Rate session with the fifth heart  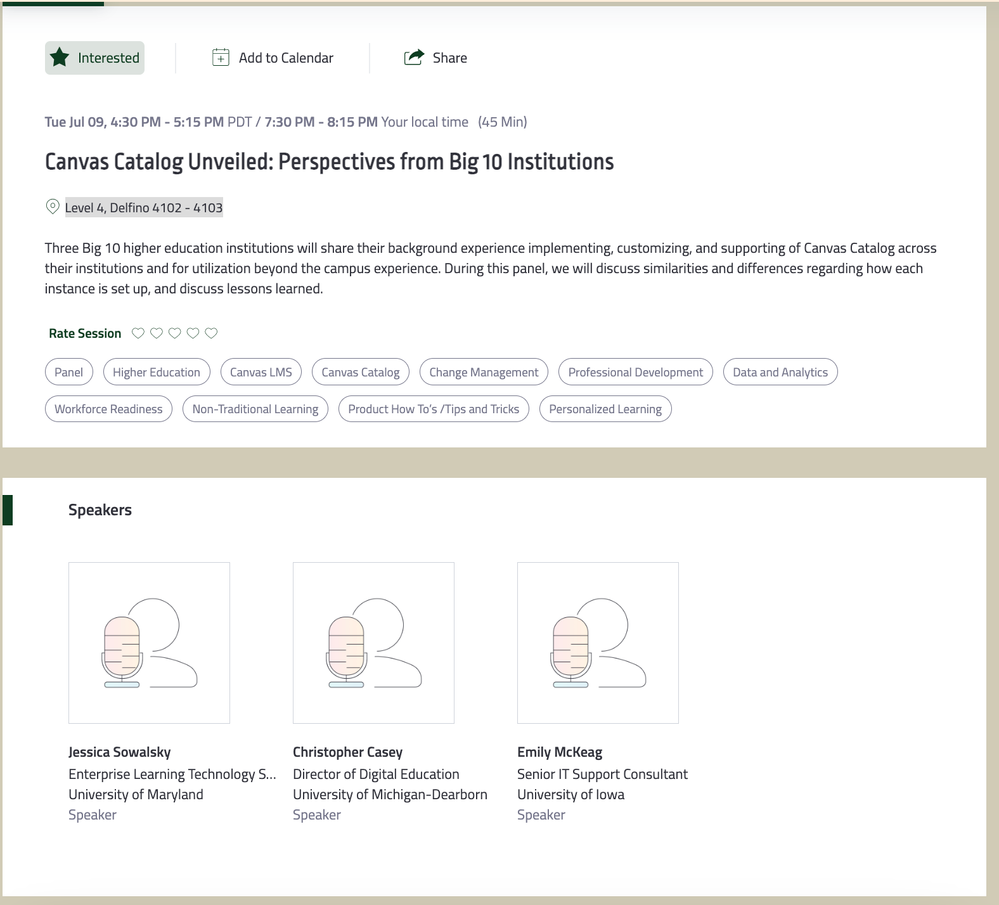click(211, 333)
